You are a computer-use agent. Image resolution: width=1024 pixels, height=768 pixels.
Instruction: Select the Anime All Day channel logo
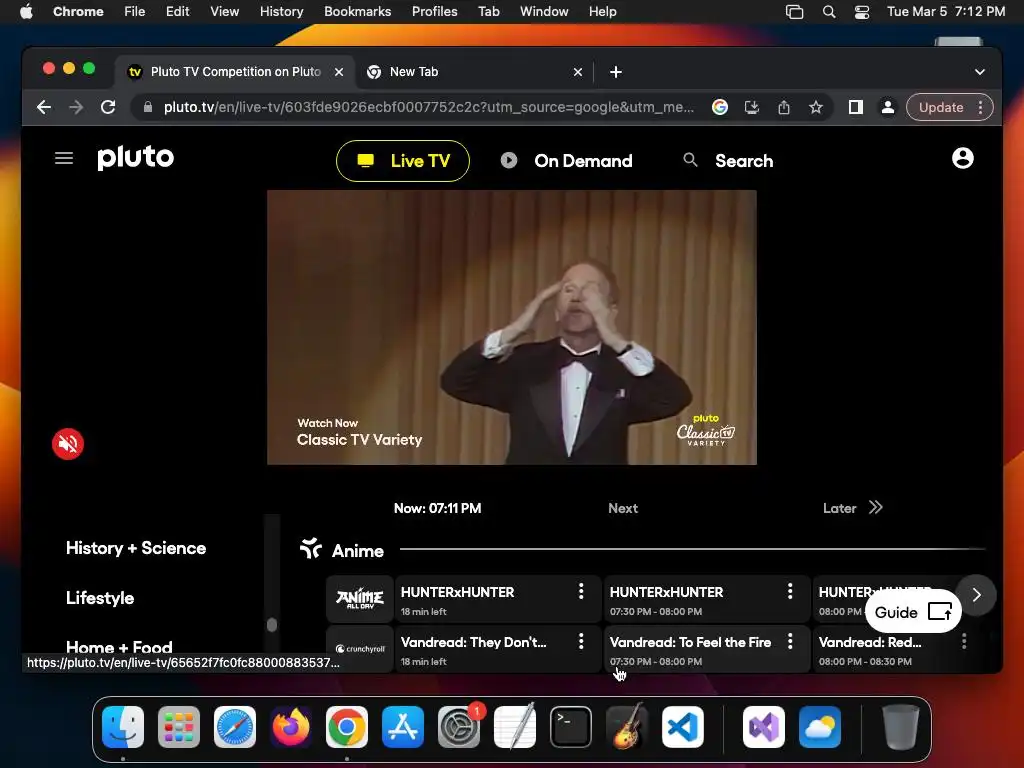click(360, 599)
